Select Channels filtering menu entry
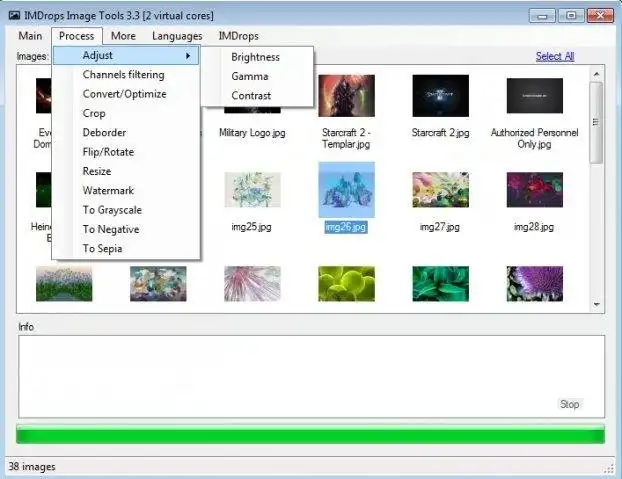Viewport: 622px width, 479px height. click(123, 75)
